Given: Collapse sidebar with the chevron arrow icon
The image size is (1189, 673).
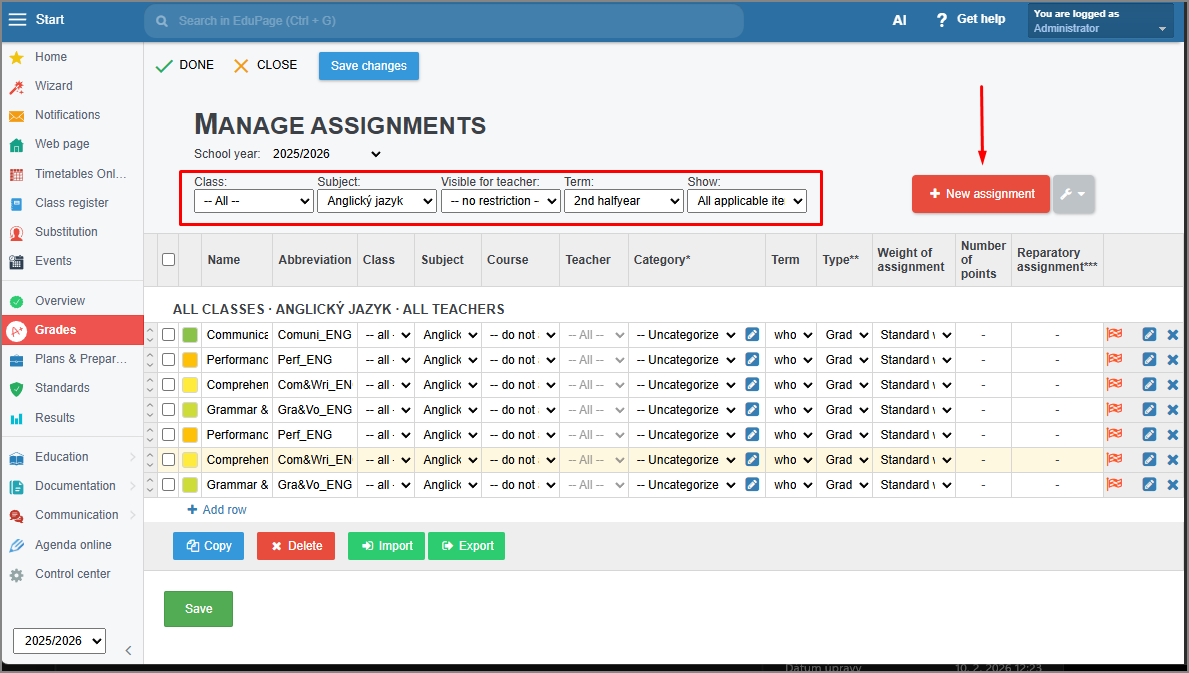Looking at the screenshot, I should (x=128, y=651).
